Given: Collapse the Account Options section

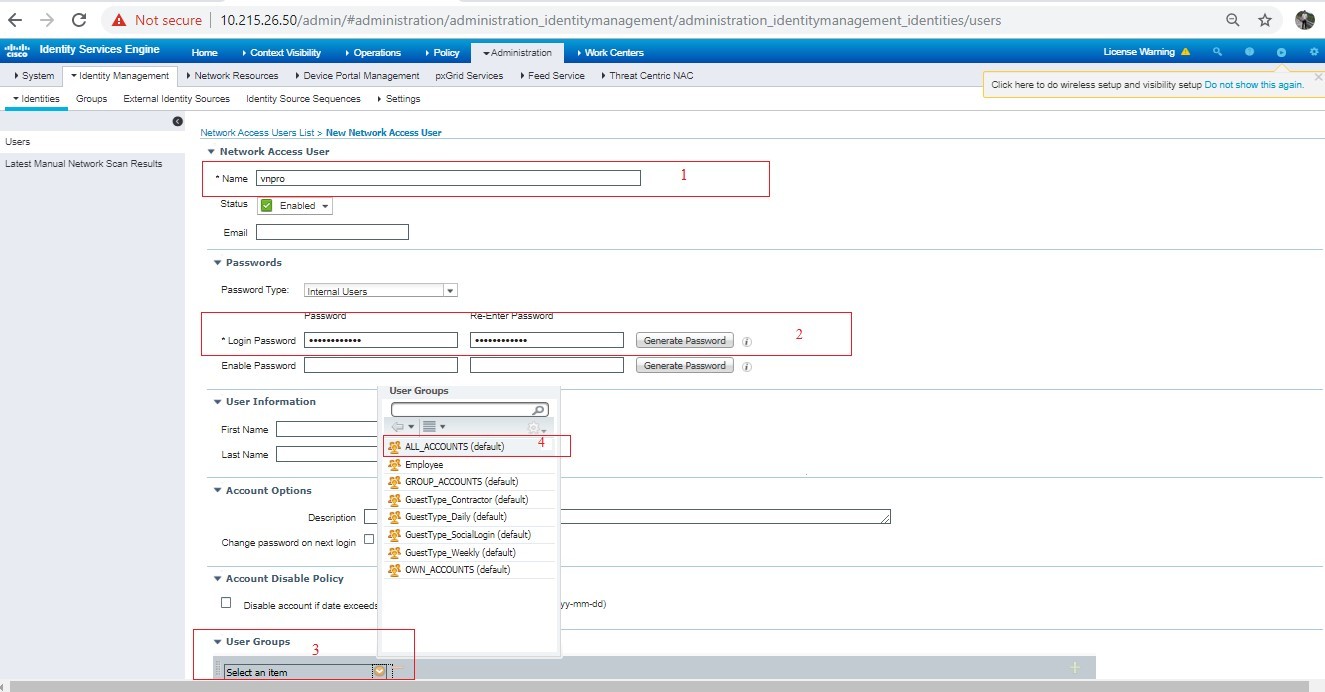Looking at the screenshot, I should pyautogui.click(x=217, y=491).
